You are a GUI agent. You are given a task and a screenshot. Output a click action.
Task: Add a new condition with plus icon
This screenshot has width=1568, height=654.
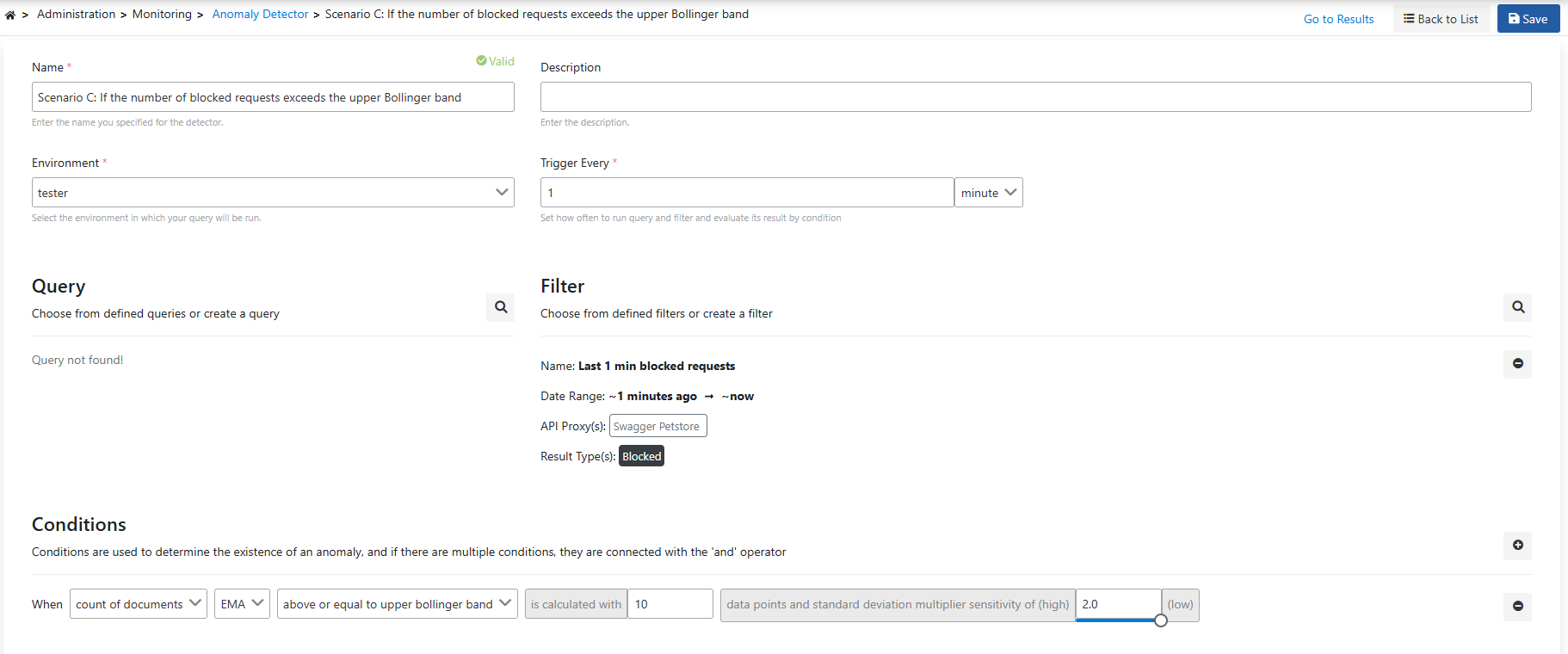[x=1517, y=546]
